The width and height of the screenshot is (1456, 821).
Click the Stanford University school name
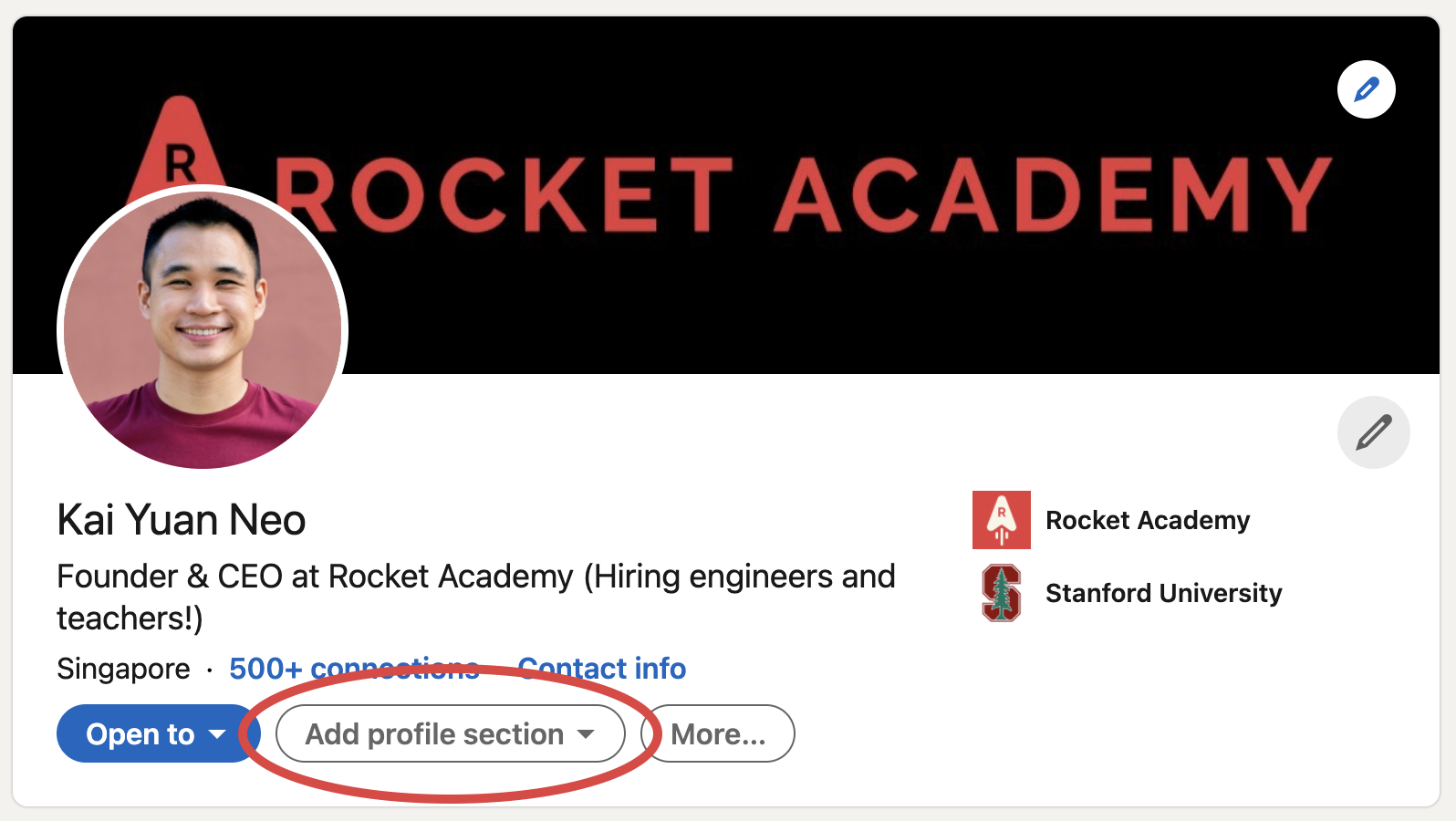(1163, 593)
